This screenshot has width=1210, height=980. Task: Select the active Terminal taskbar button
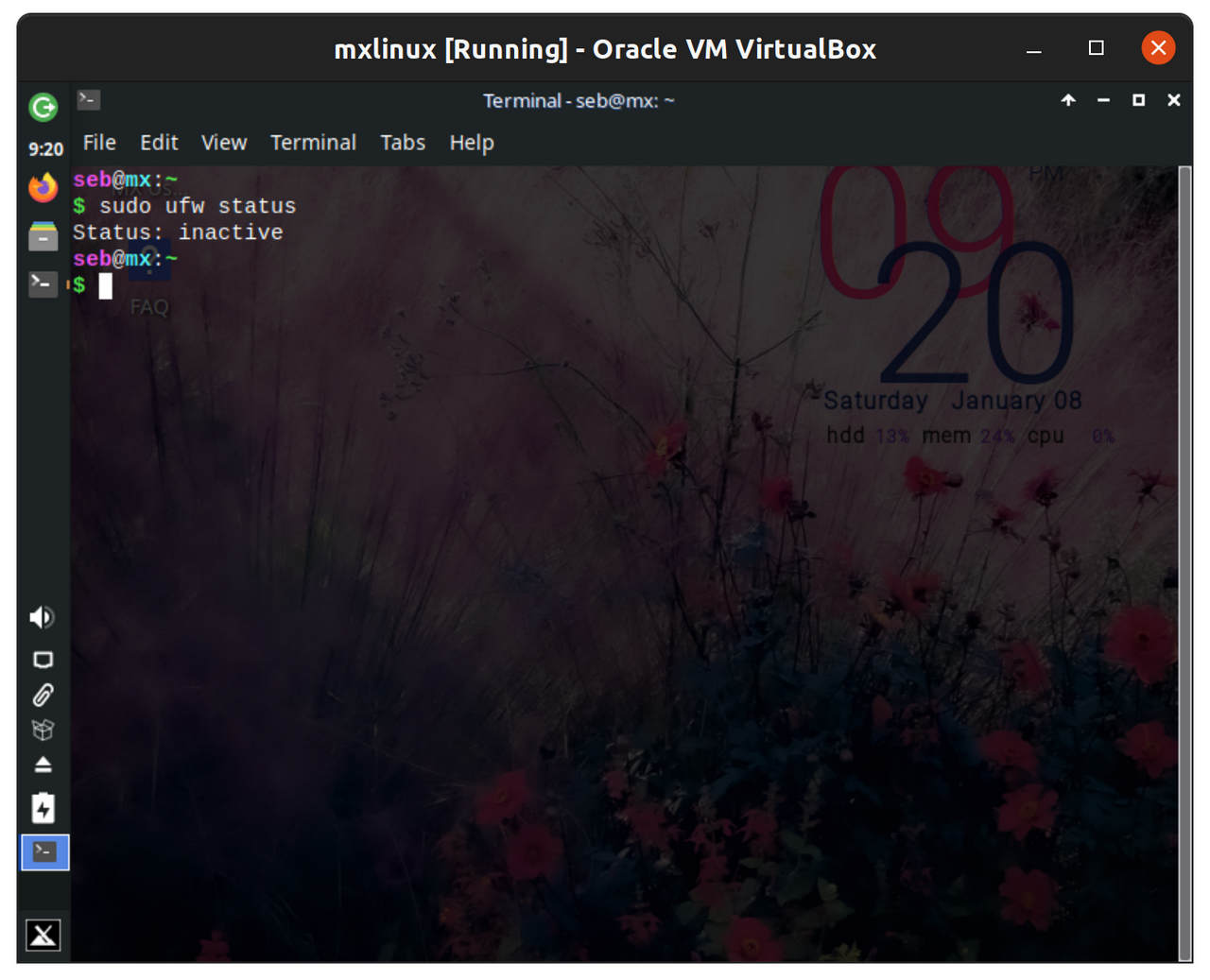[44, 852]
